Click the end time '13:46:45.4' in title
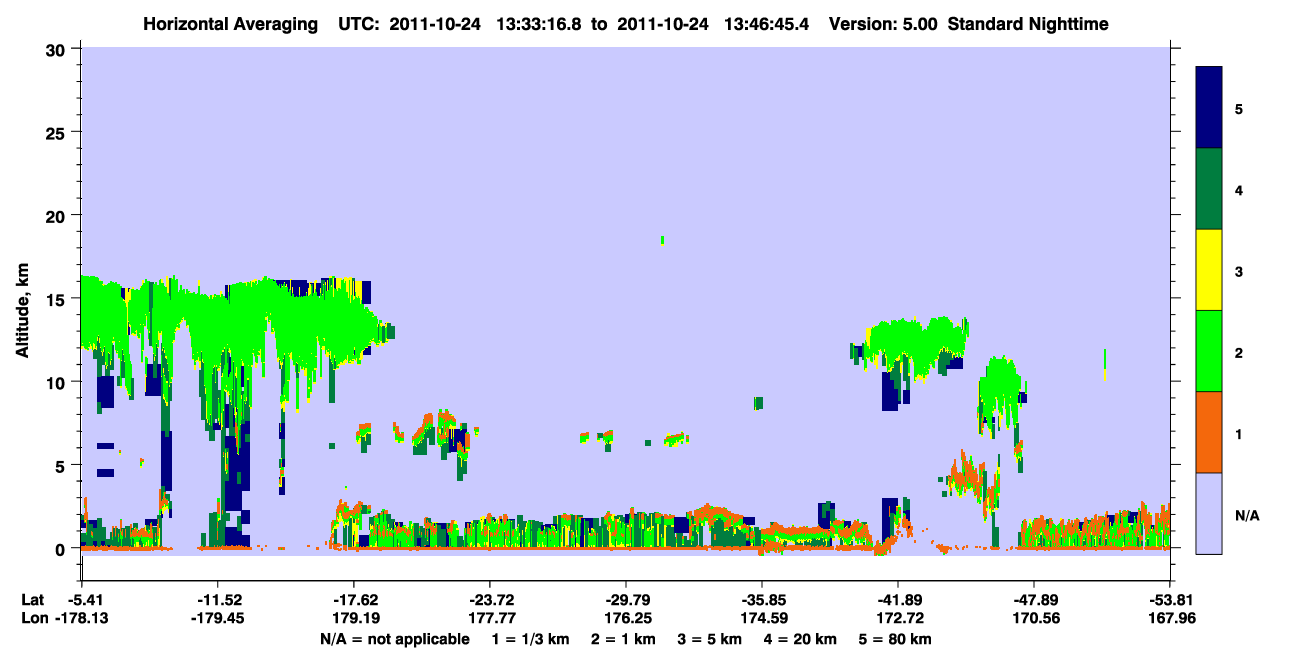 tap(765, 24)
